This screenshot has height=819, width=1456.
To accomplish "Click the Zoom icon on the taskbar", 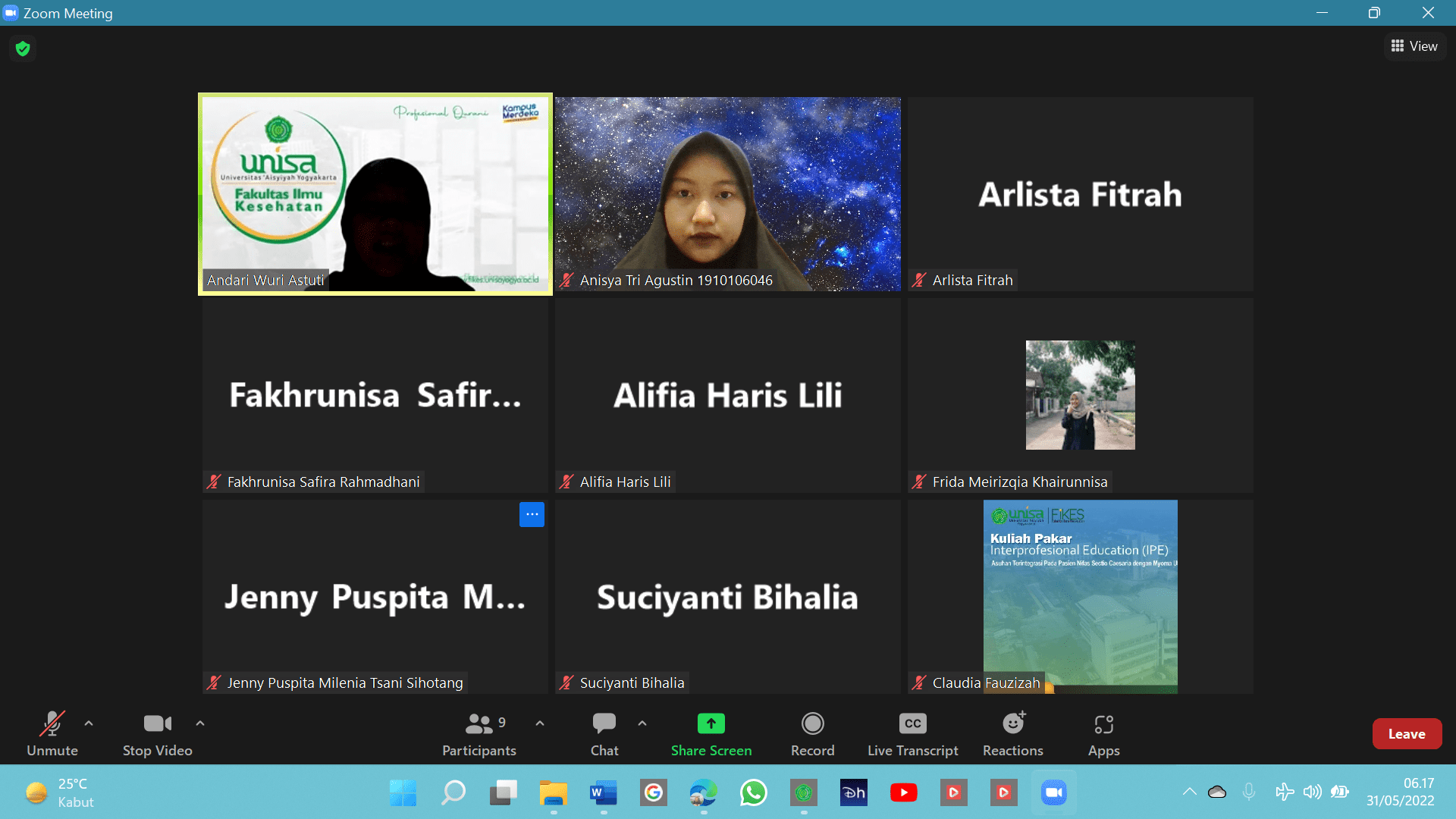I will tap(1053, 793).
